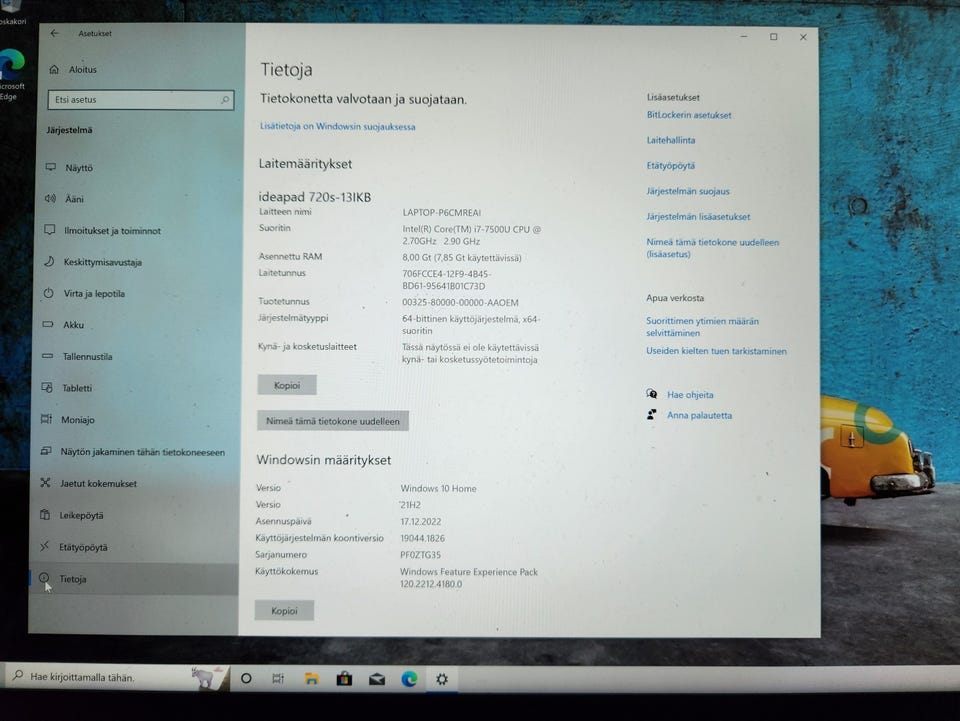
Task: Open Suorittimen ytimien määrän selvittäminen link
Action: (x=702, y=327)
